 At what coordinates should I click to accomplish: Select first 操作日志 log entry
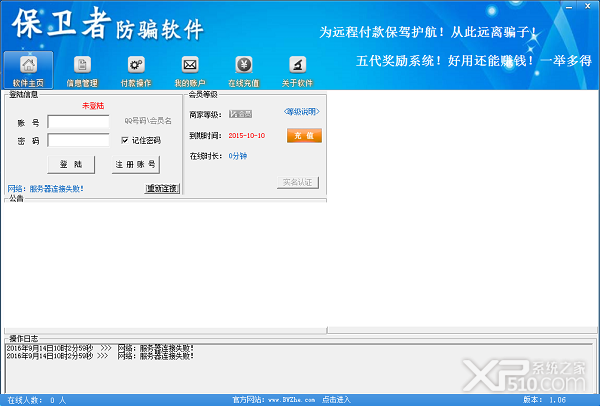tap(100, 348)
